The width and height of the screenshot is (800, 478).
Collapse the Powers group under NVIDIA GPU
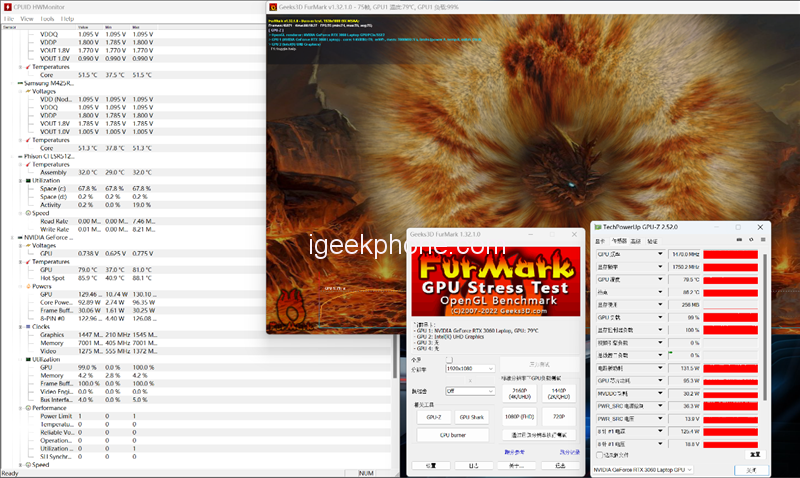click(20, 284)
